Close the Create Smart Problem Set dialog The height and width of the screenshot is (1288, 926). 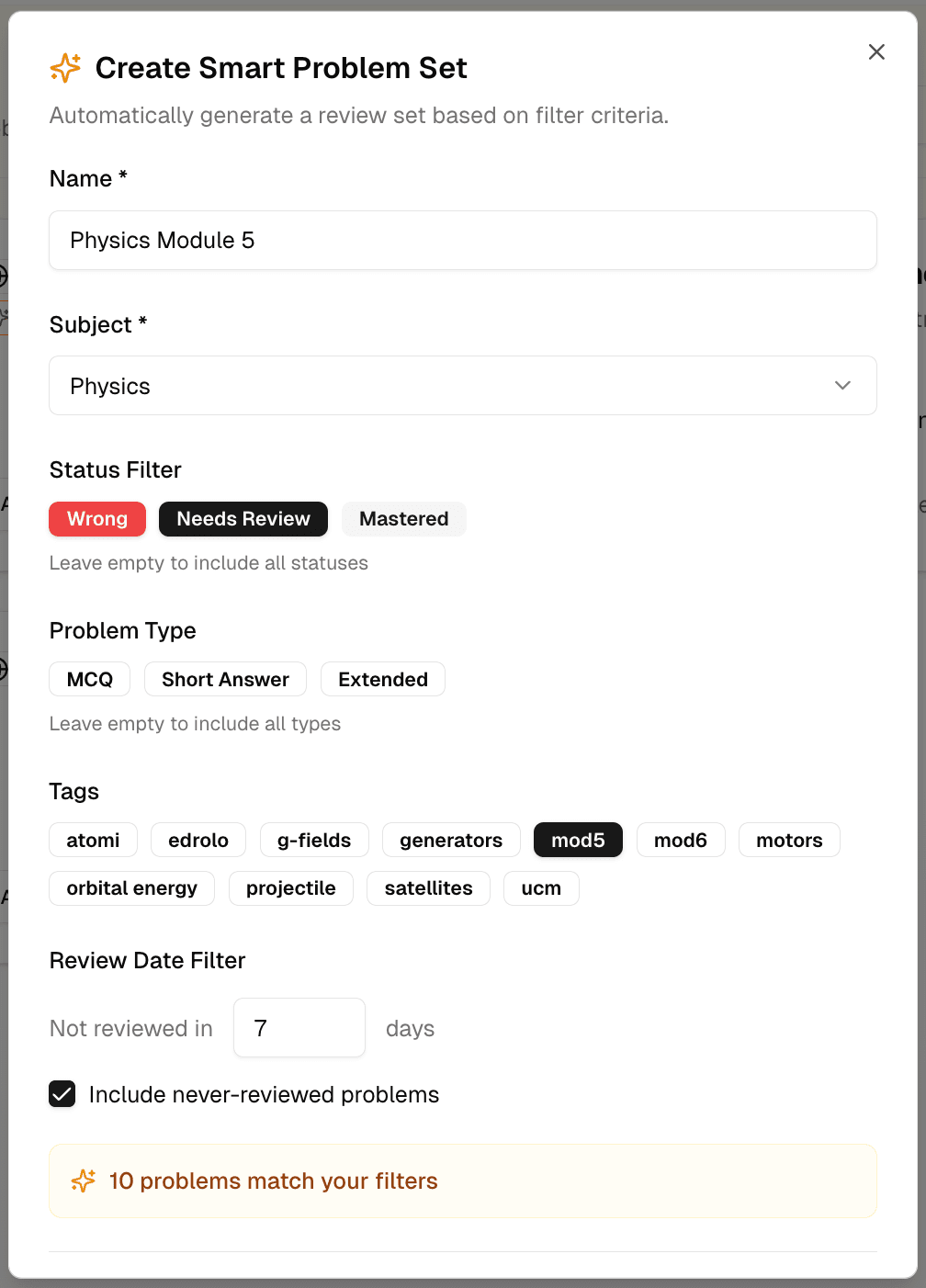click(876, 52)
